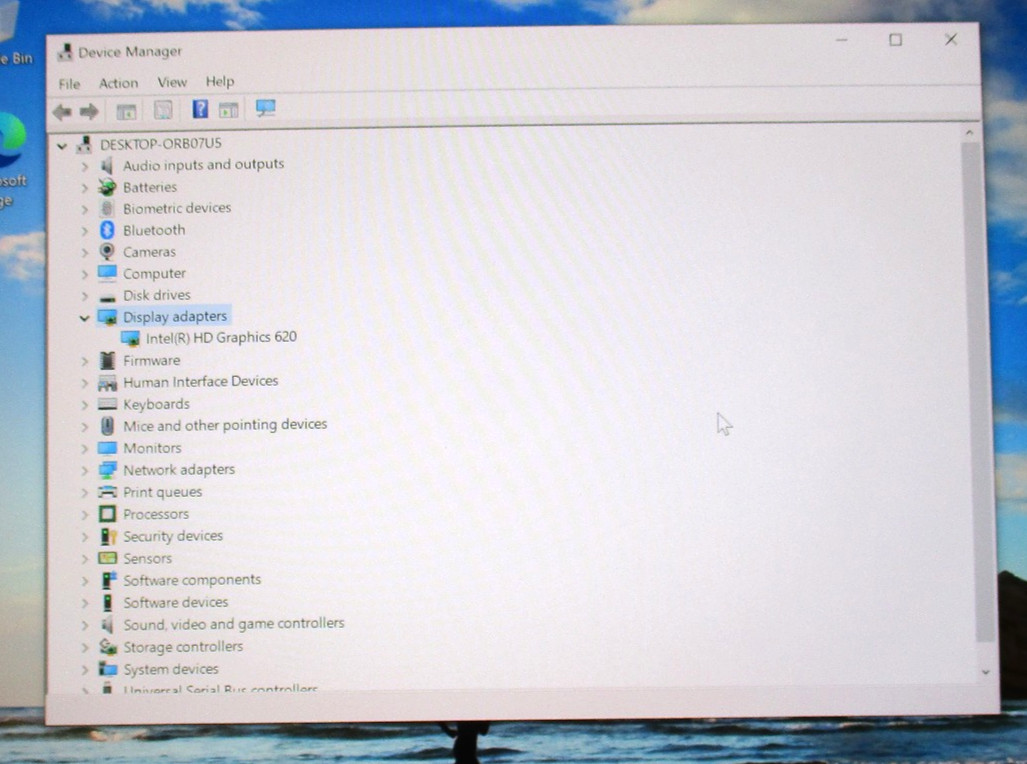Expand Sound, video and game controllers

pyautogui.click(x=84, y=626)
